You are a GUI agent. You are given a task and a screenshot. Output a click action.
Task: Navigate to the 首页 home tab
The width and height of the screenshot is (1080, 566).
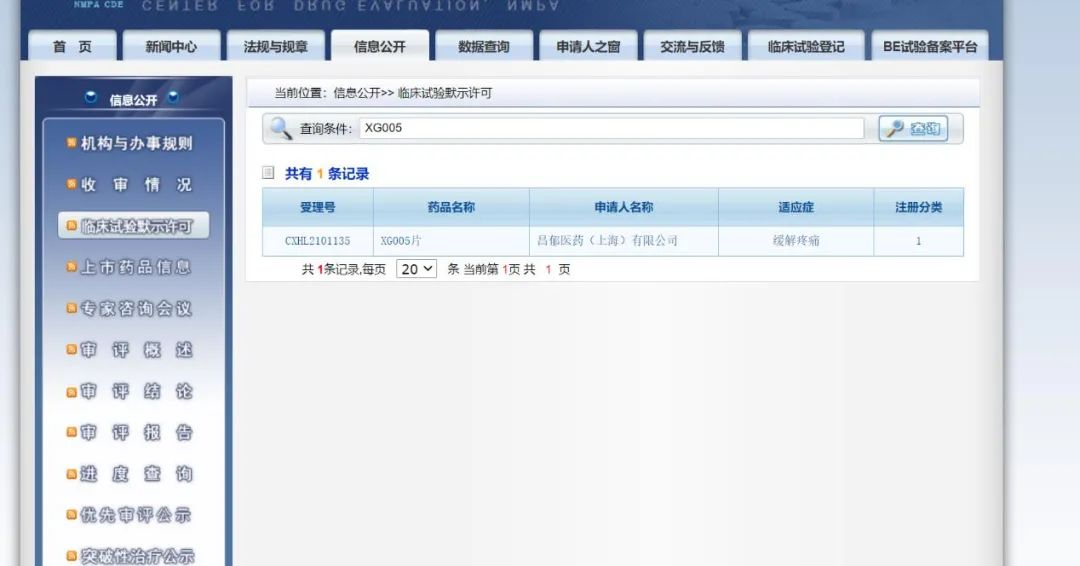72,47
